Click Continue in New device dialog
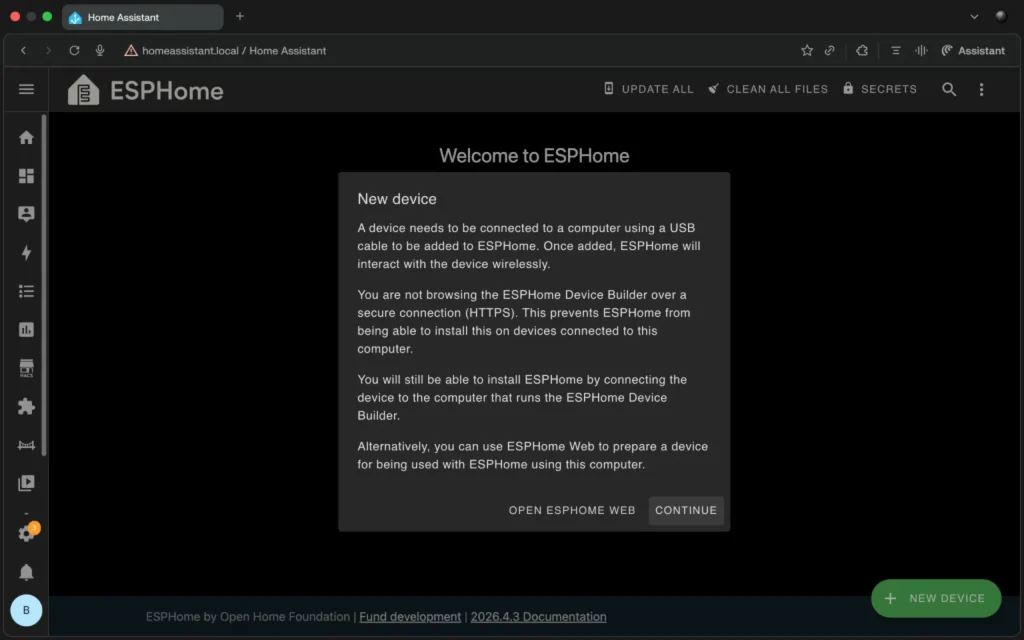The height and width of the screenshot is (640, 1024). pos(686,510)
